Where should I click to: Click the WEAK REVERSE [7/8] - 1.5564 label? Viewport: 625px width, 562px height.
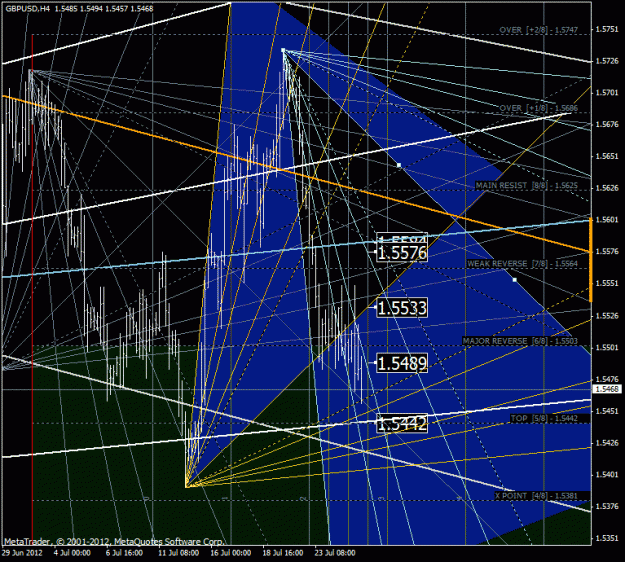click(x=522, y=264)
